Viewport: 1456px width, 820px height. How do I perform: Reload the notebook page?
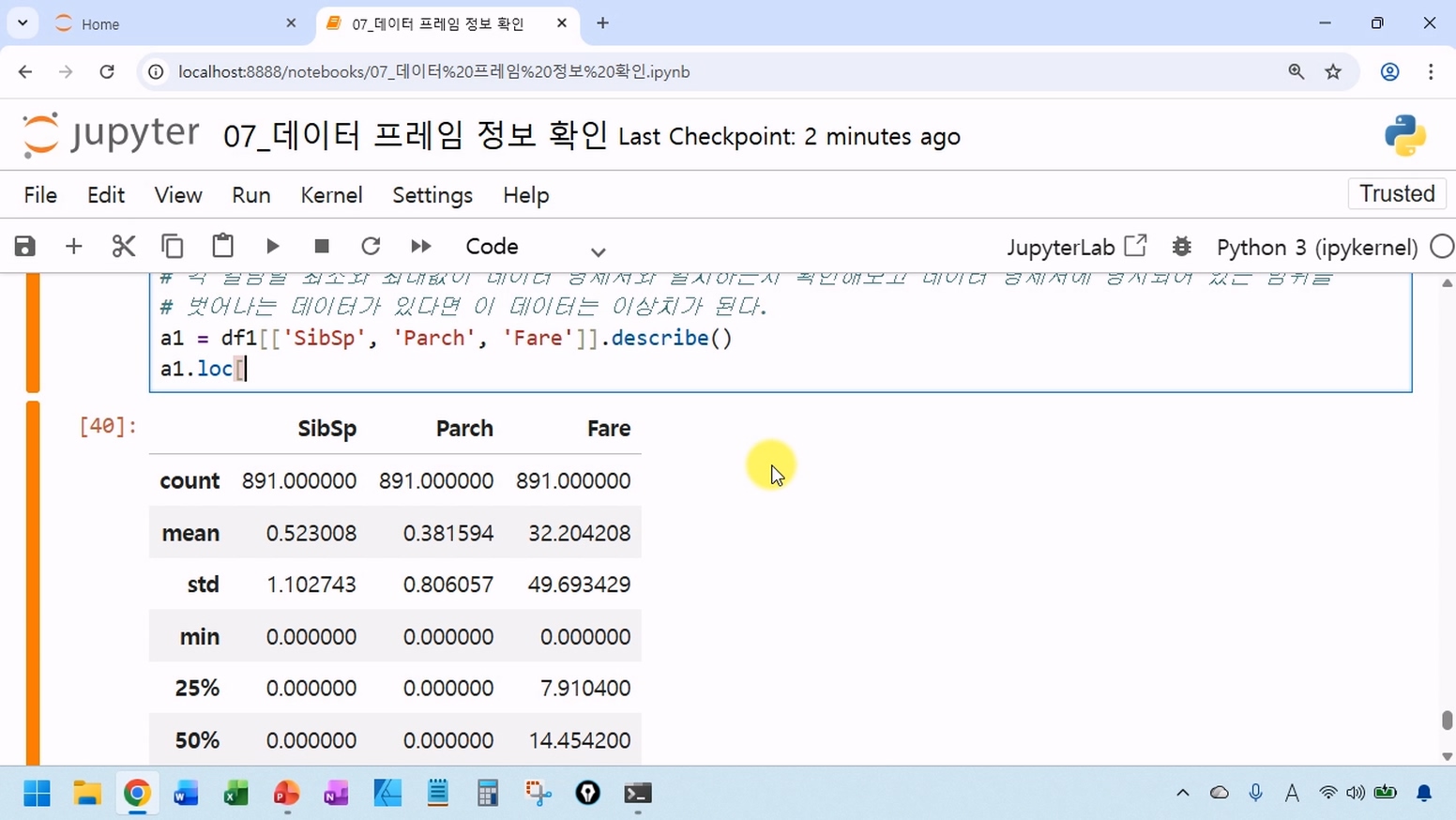(x=107, y=71)
